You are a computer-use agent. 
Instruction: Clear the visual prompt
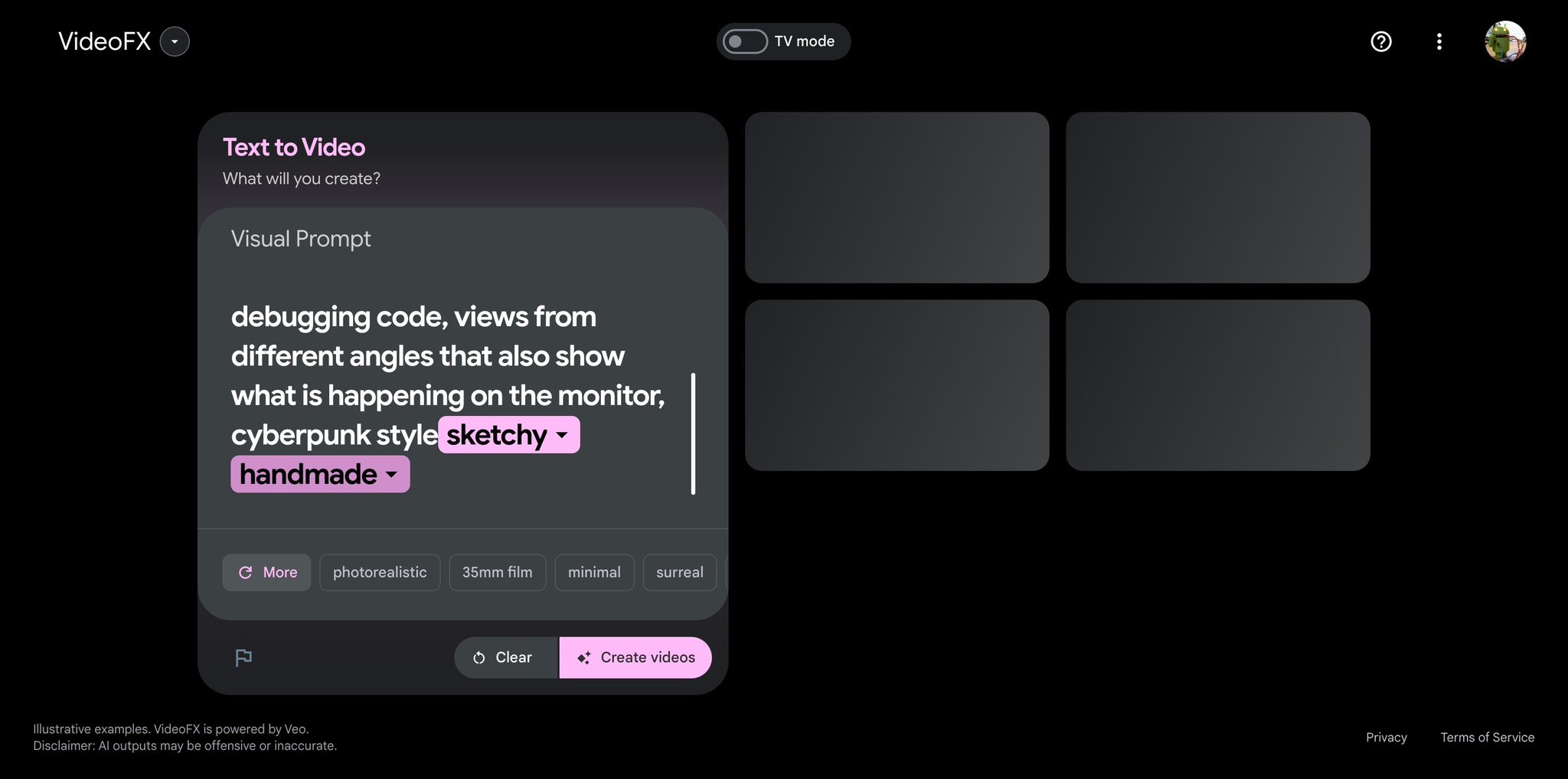pos(506,657)
